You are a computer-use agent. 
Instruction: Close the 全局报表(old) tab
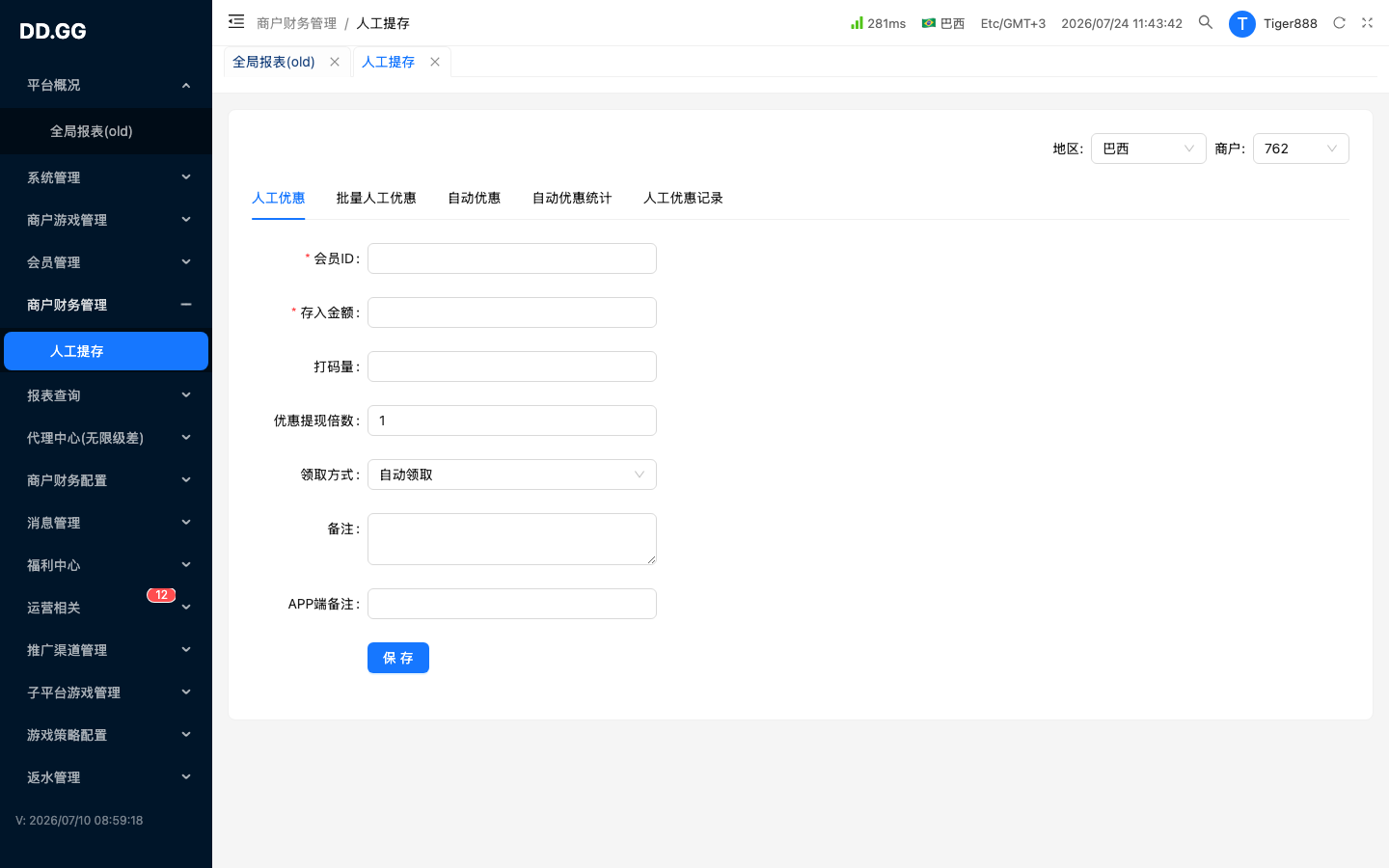coord(335,62)
